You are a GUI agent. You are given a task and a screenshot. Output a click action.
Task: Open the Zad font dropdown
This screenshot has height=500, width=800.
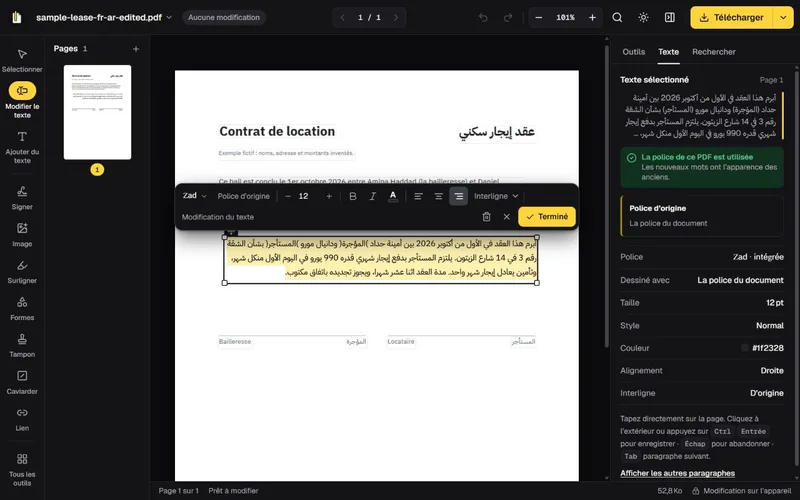point(194,196)
